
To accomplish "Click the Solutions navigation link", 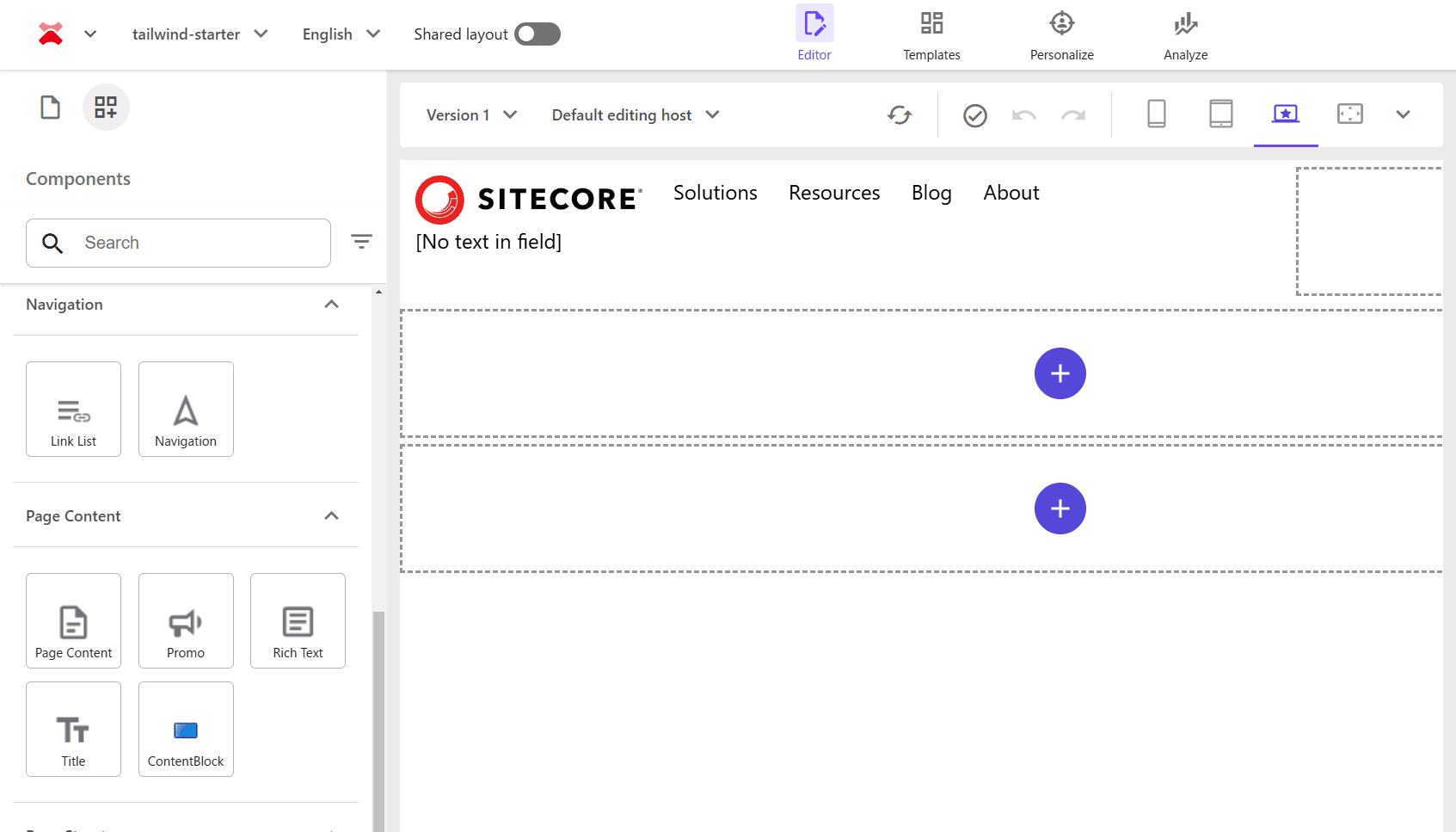I will [715, 193].
